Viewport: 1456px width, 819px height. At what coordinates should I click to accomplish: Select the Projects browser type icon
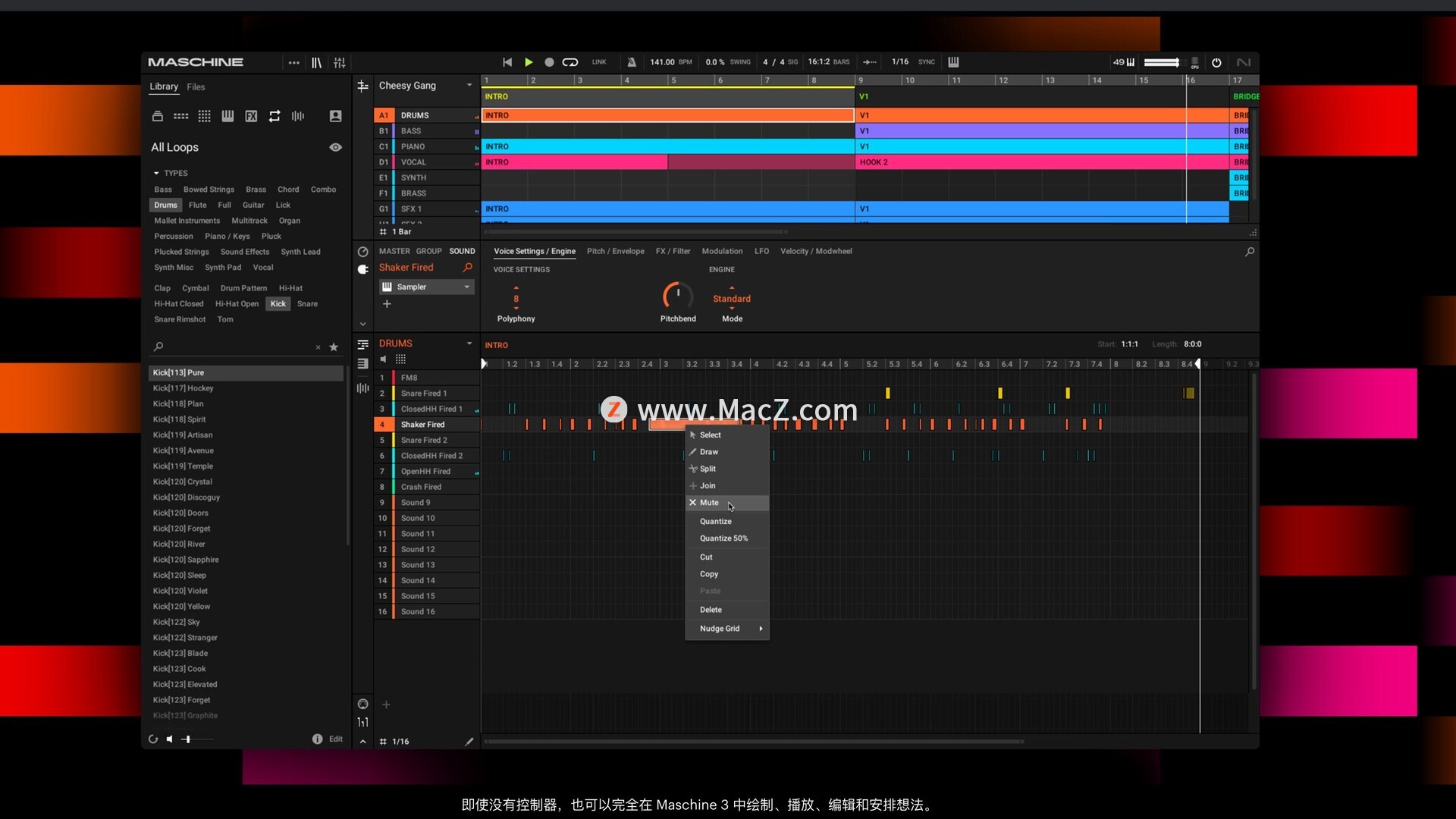click(158, 116)
